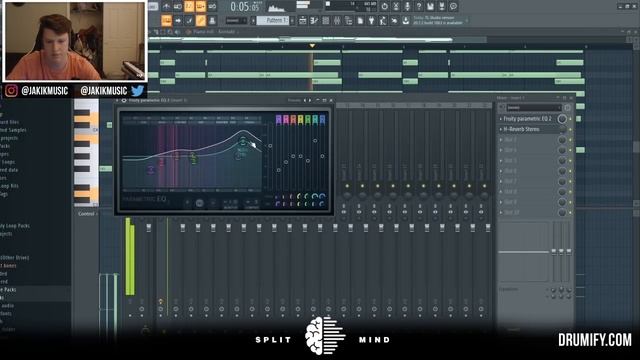Open the EQ window options menu arrow

coord(118,100)
